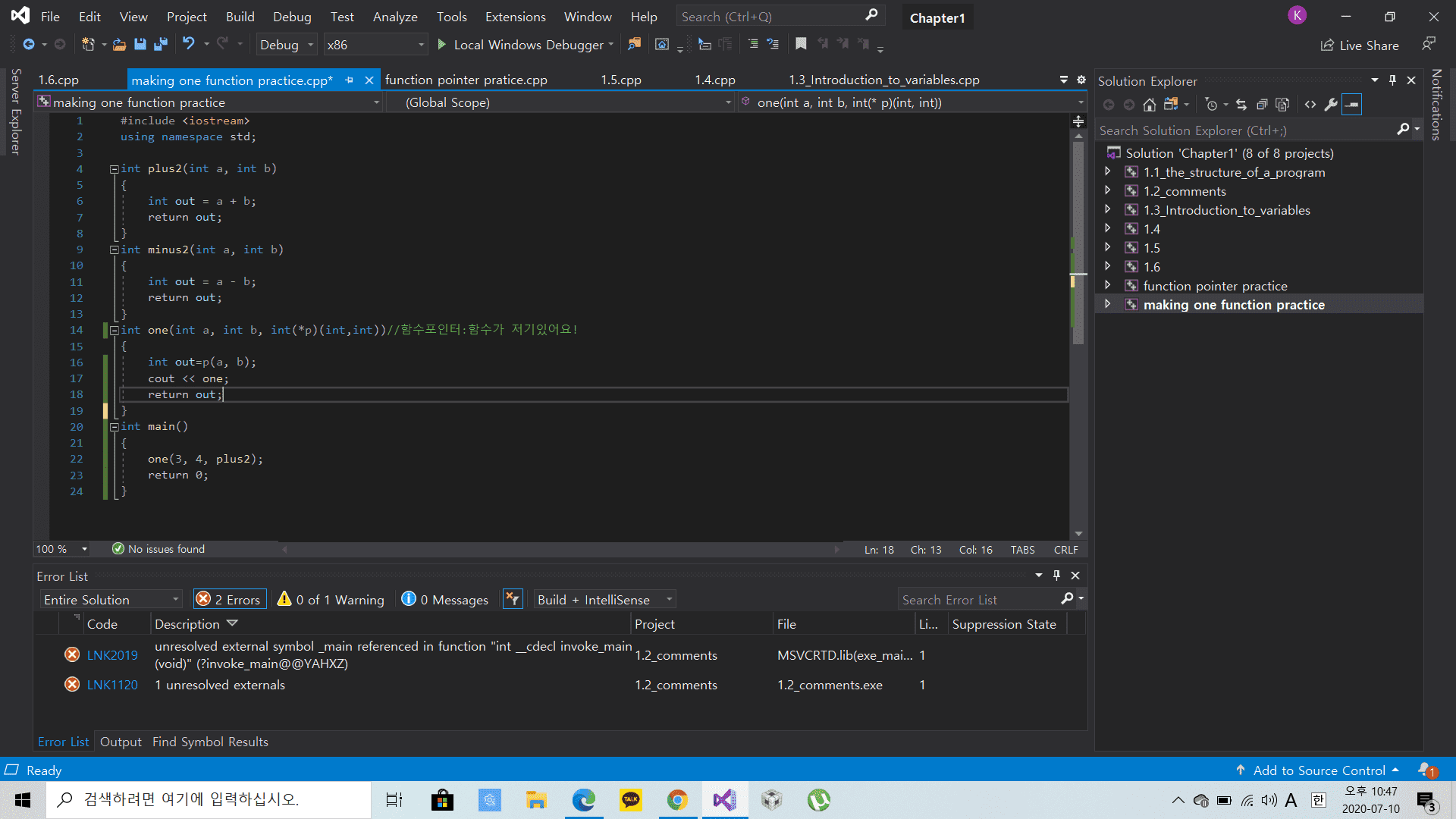The width and height of the screenshot is (1456, 819).
Task: Click Collapse All in Solution Explorer
Action: [1262, 105]
